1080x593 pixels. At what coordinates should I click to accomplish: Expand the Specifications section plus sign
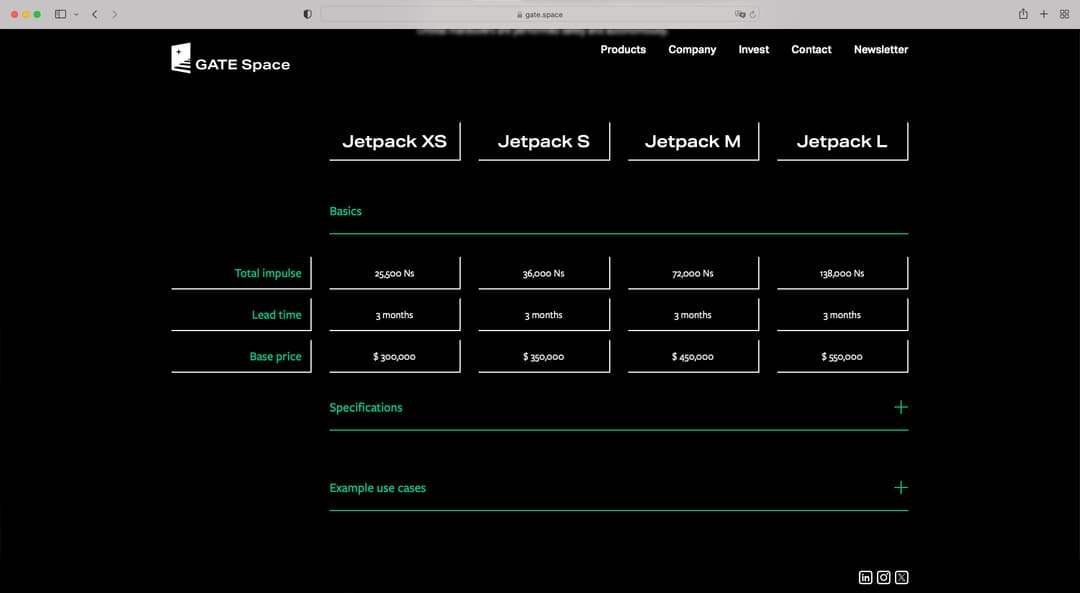point(900,407)
